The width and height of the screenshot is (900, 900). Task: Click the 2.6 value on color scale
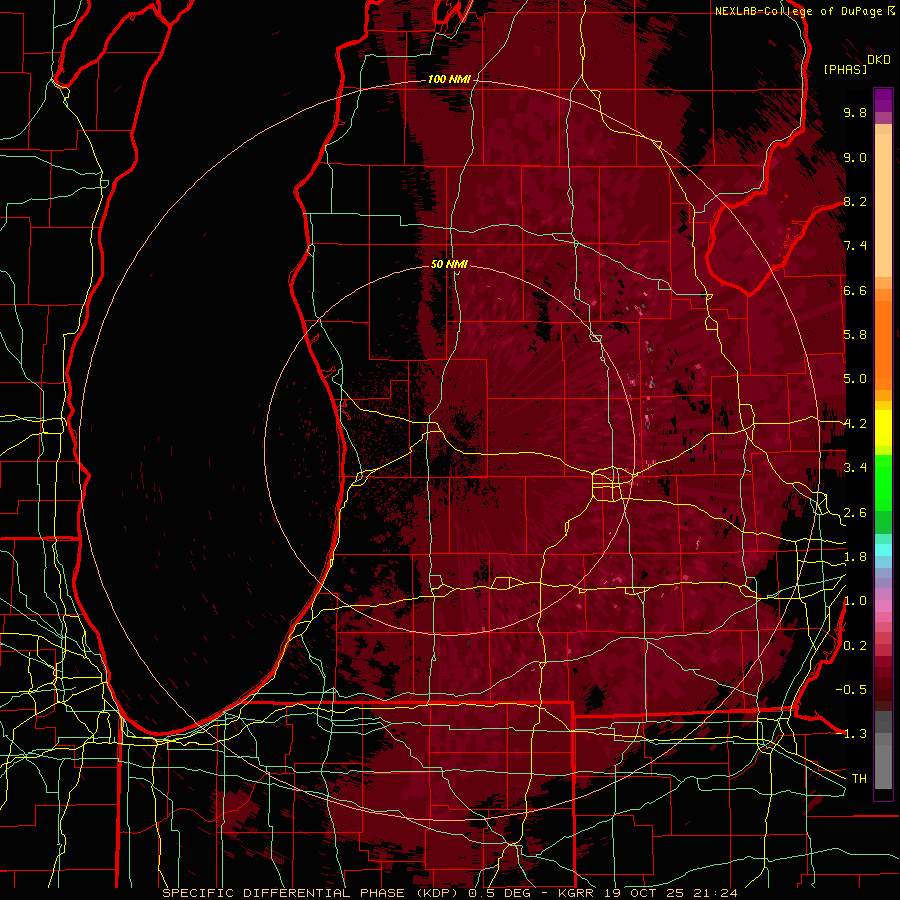click(x=855, y=513)
